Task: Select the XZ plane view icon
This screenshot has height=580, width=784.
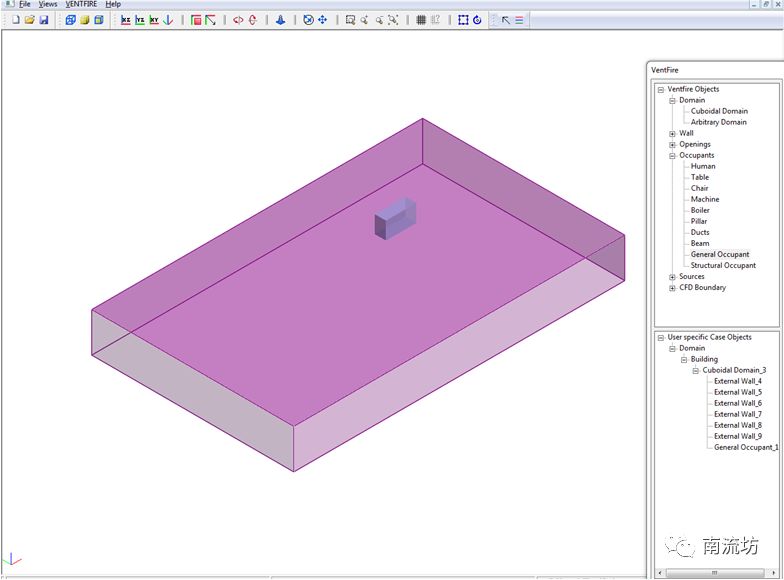Action: tap(126, 20)
